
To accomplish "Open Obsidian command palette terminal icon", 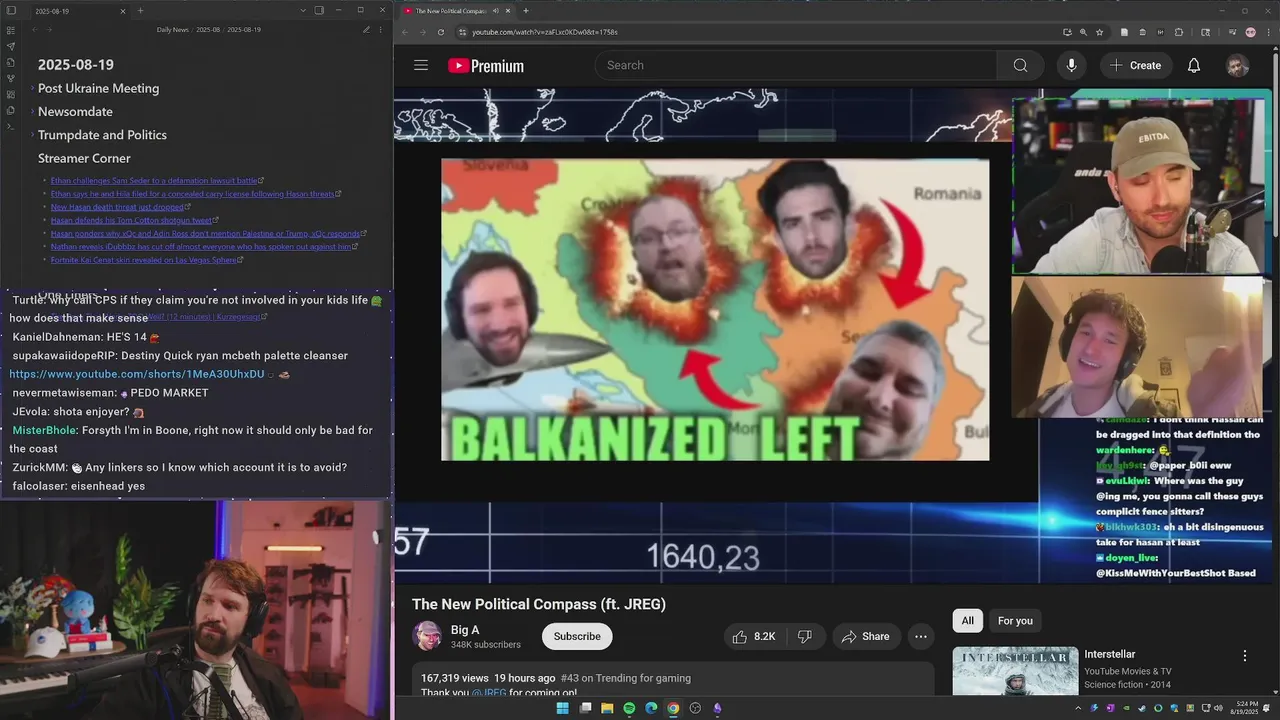I will click(10, 126).
